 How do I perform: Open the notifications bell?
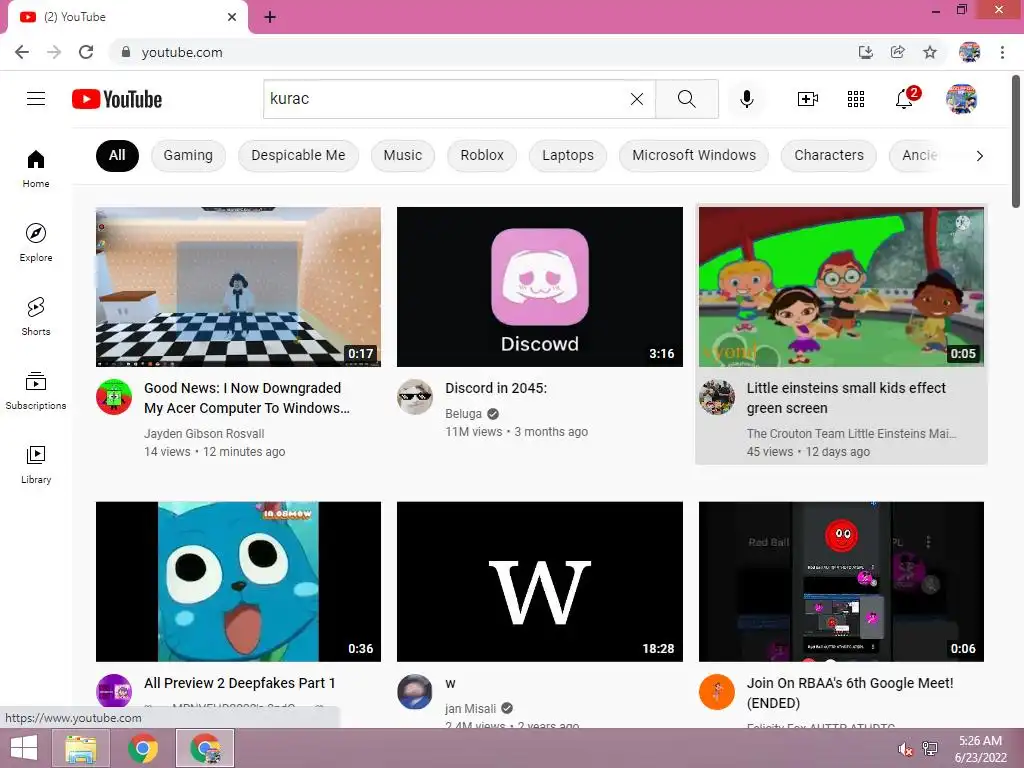906,99
